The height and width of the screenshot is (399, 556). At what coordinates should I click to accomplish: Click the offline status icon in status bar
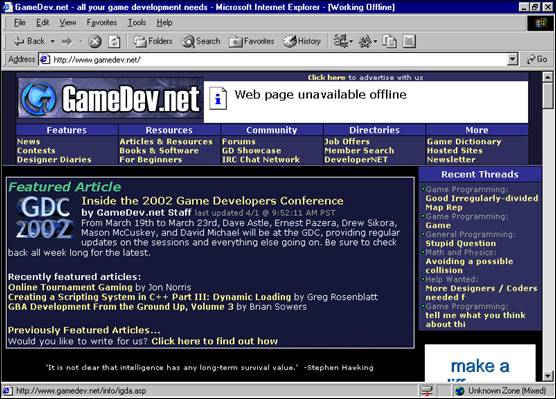pos(426,390)
